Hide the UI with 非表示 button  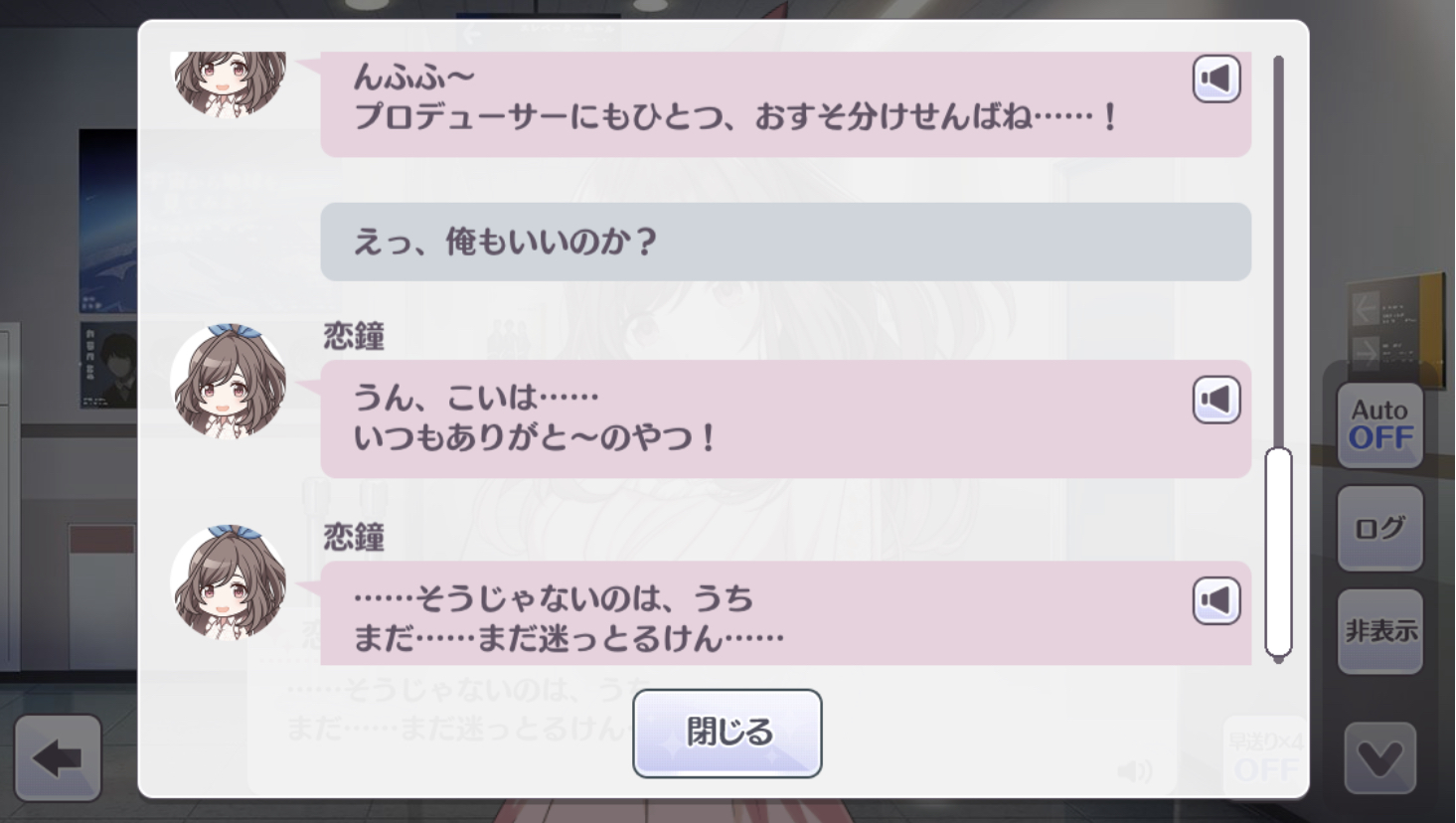pyautogui.click(x=1380, y=631)
